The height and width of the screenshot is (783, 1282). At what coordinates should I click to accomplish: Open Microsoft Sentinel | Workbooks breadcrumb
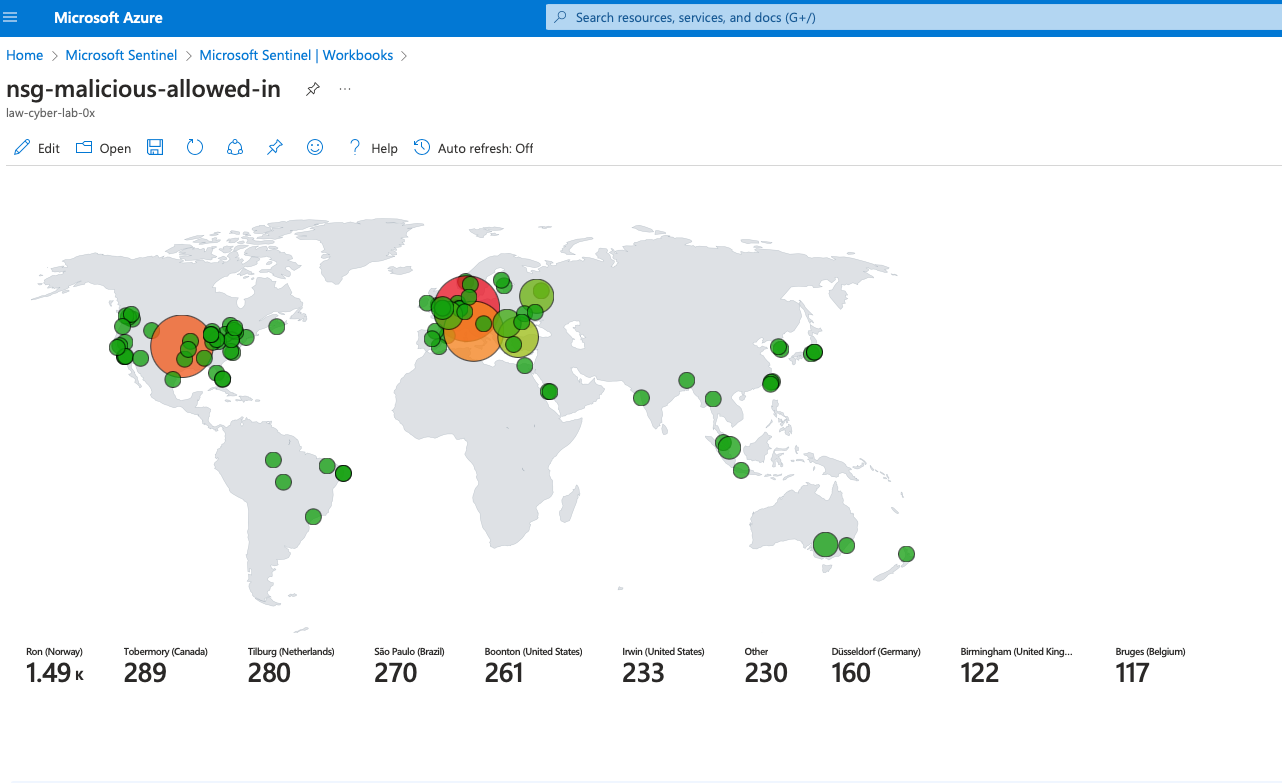(296, 55)
